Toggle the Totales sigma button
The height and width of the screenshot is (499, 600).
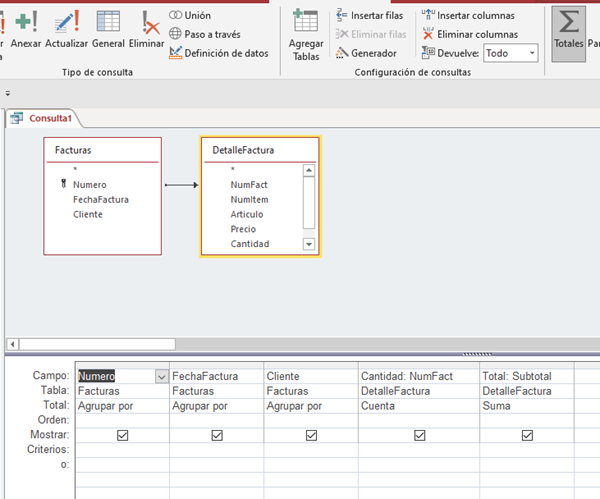pyautogui.click(x=568, y=30)
